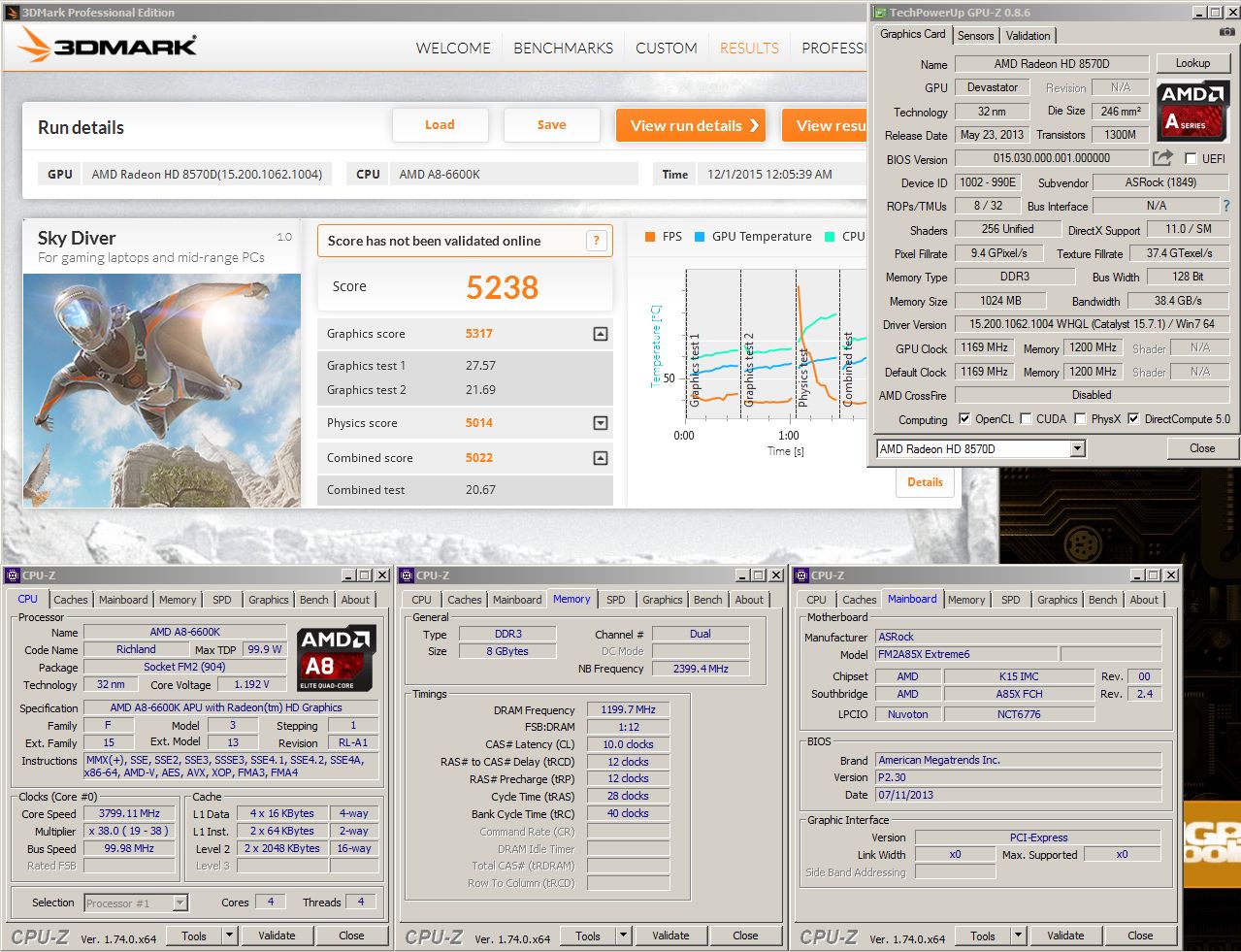This screenshot has width=1241, height=952.
Task: Click Close button in GPU-Z
Action: click(x=1202, y=448)
